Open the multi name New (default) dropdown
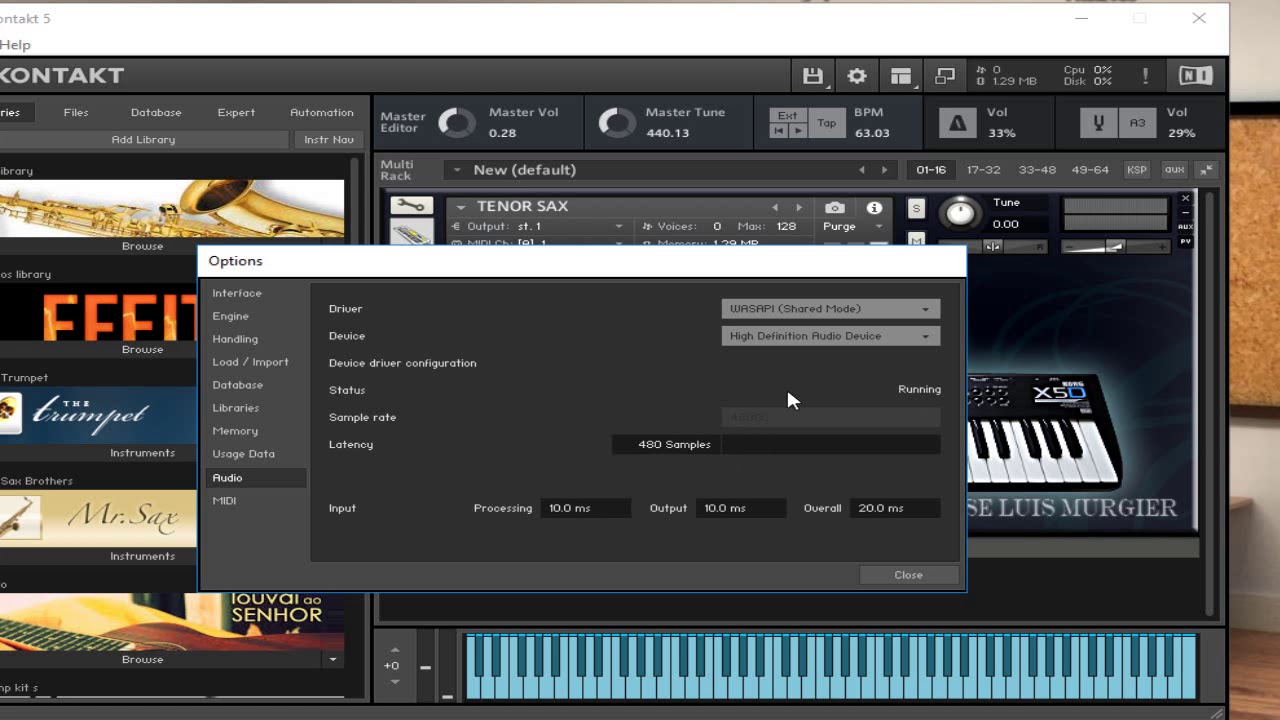This screenshot has width=1280, height=720. coord(457,170)
